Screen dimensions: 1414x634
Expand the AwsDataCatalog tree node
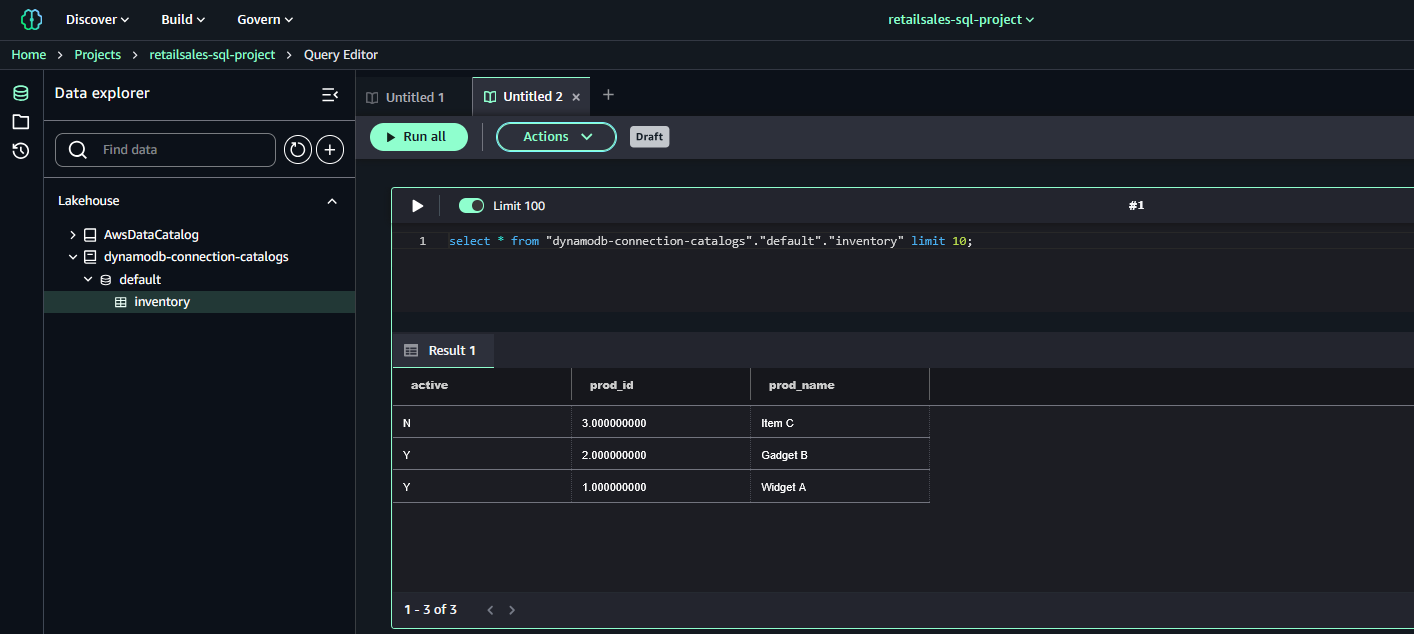pos(73,235)
